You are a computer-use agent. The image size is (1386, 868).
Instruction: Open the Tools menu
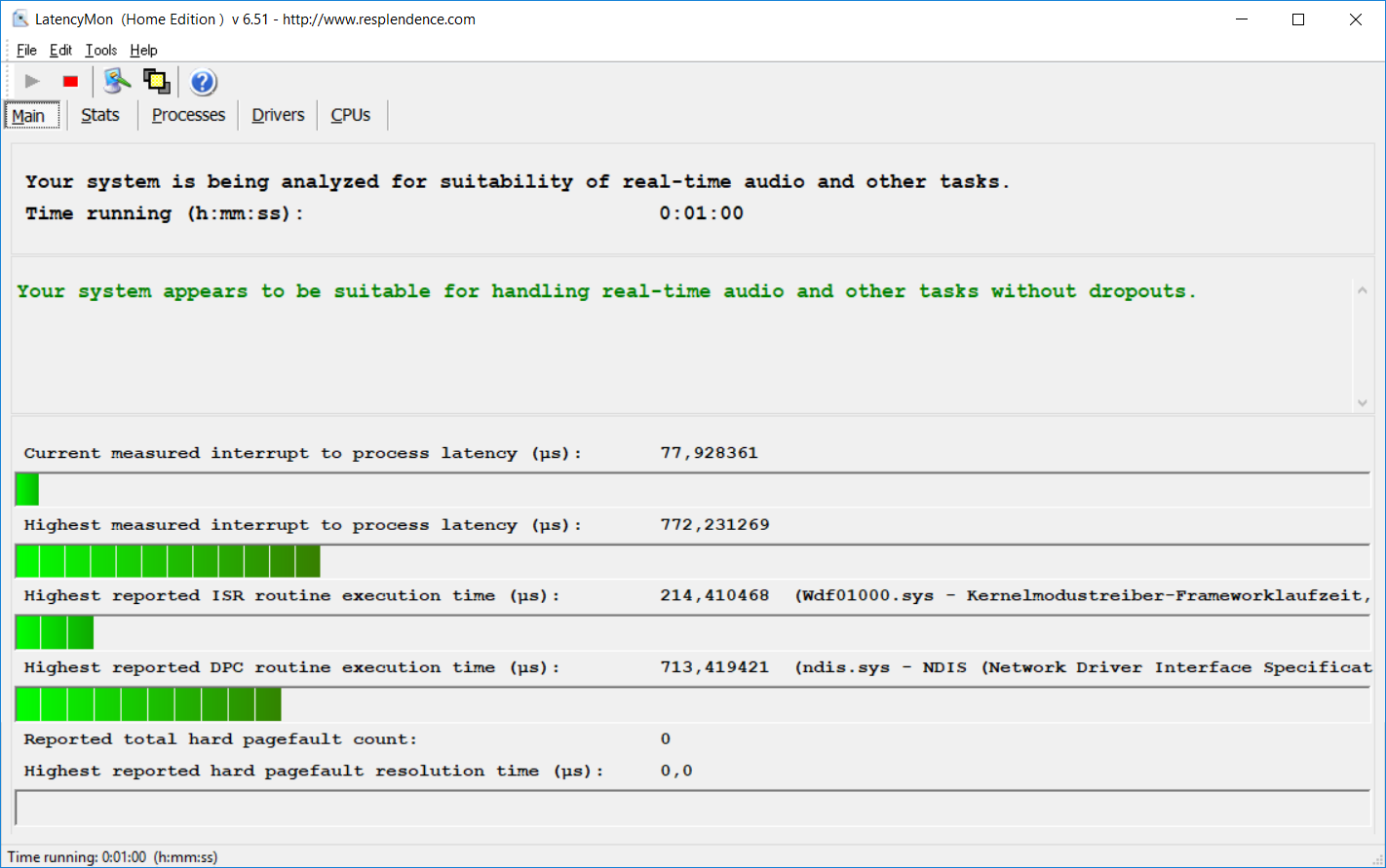point(100,51)
